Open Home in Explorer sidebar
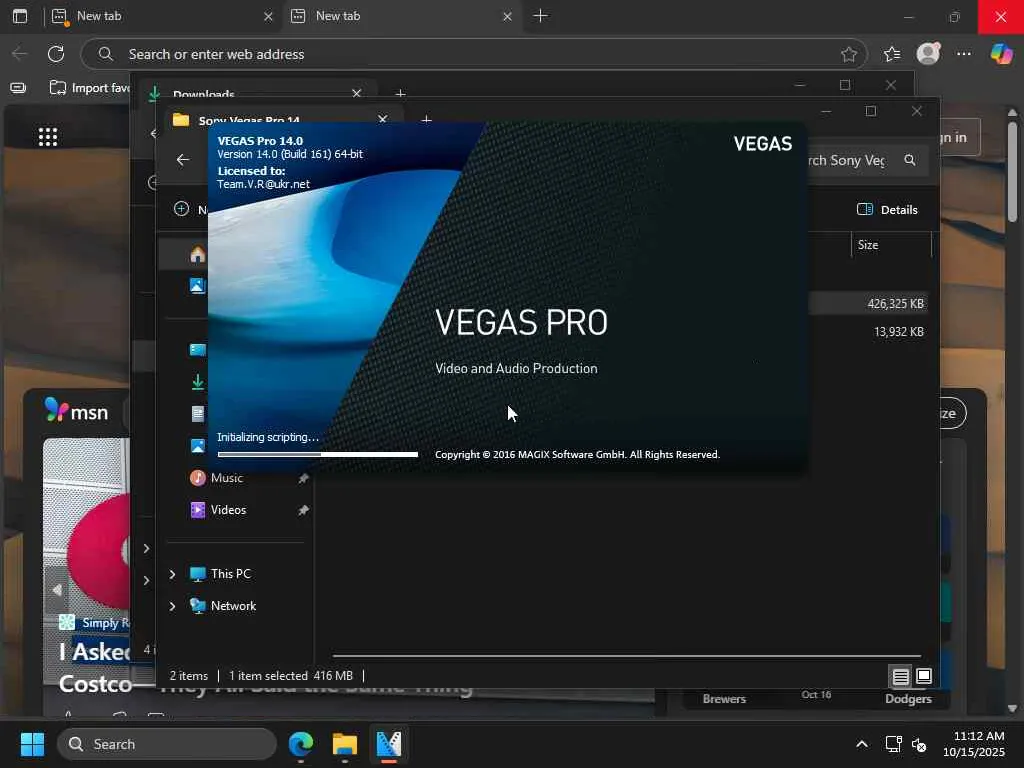This screenshot has height=768, width=1024. (197, 254)
